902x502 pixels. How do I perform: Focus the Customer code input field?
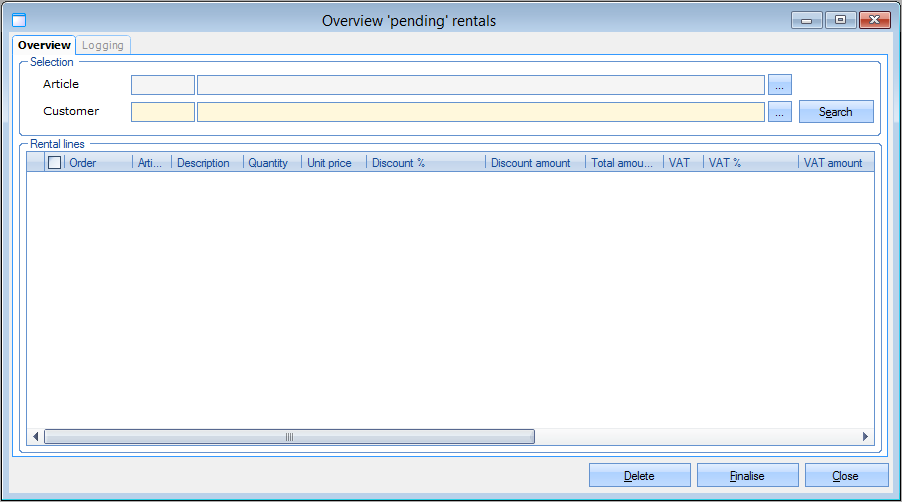tap(163, 112)
